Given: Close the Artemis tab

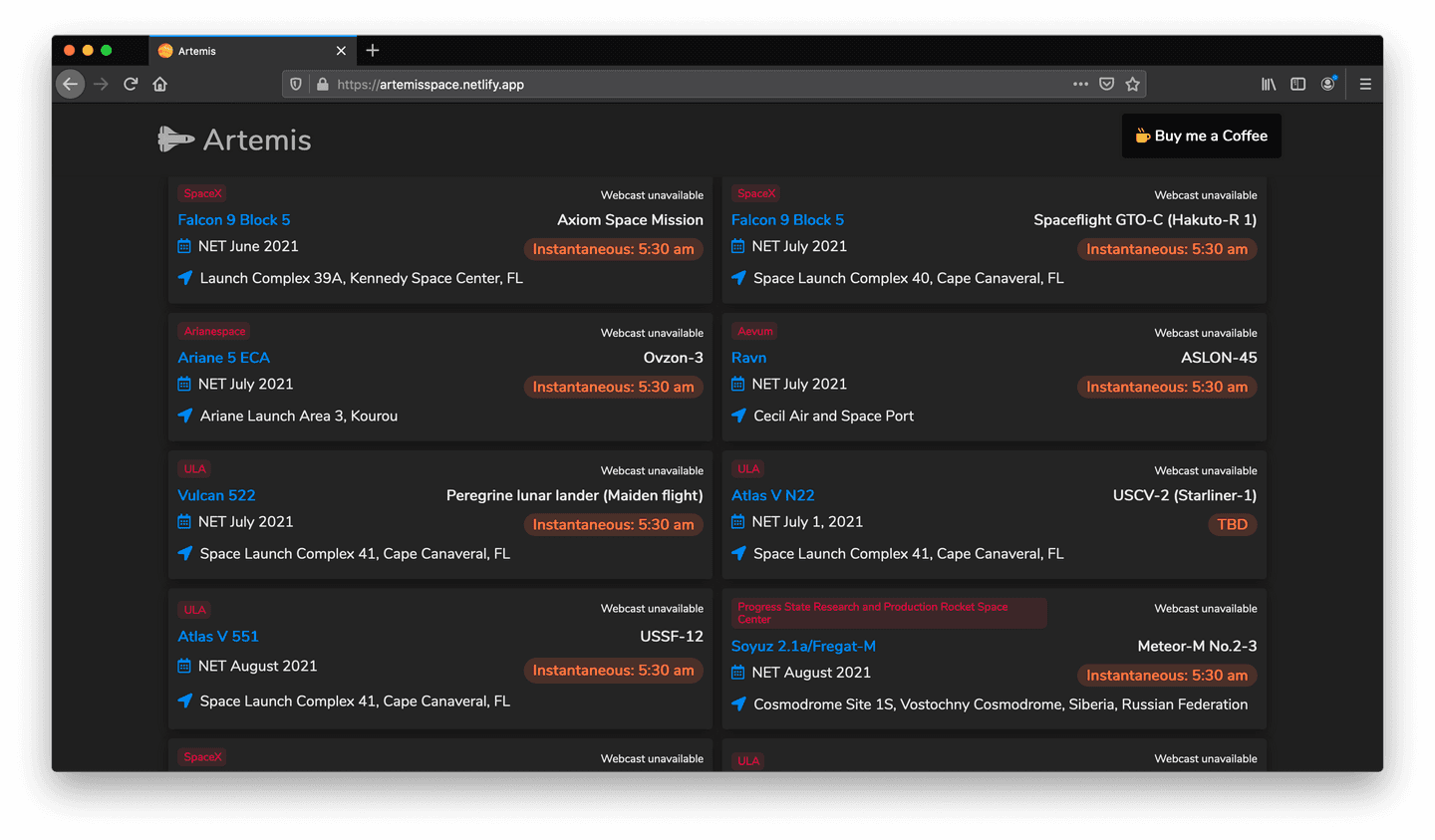Looking at the screenshot, I should tap(341, 51).
